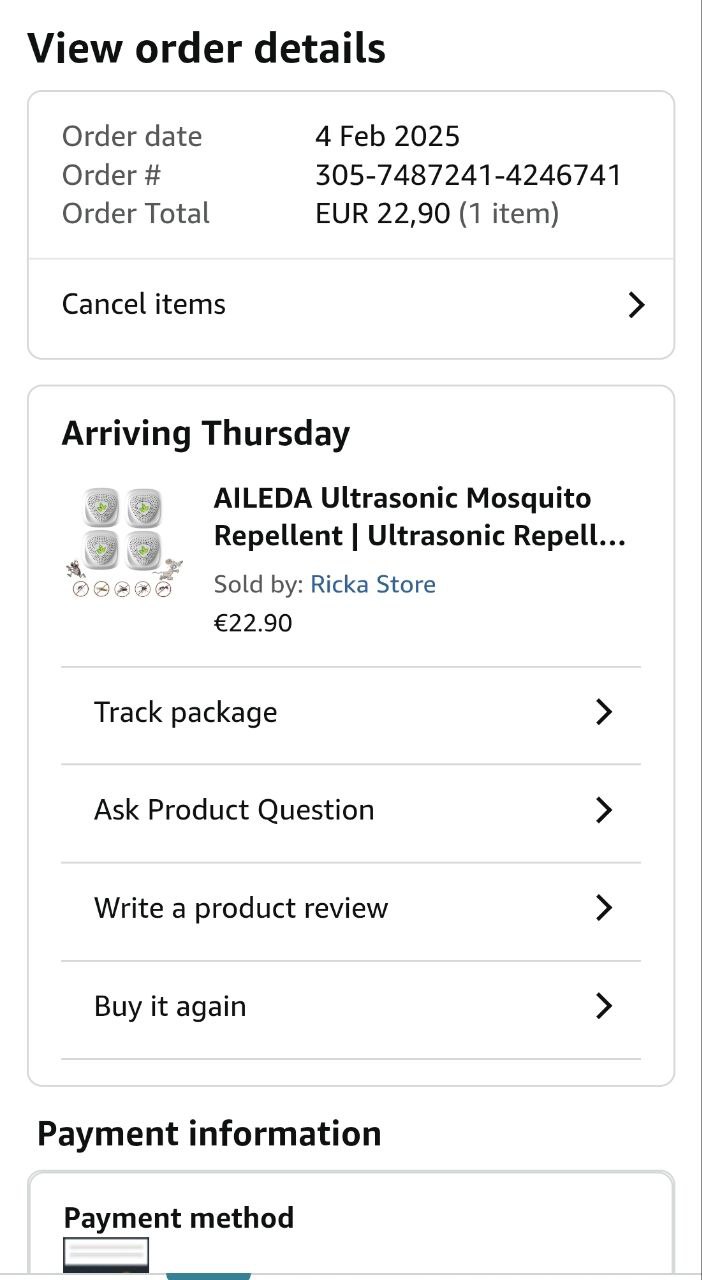Tap the order number 305-7487241-4246741
Viewport: 702px width, 1280px height.
click(x=468, y=175)
